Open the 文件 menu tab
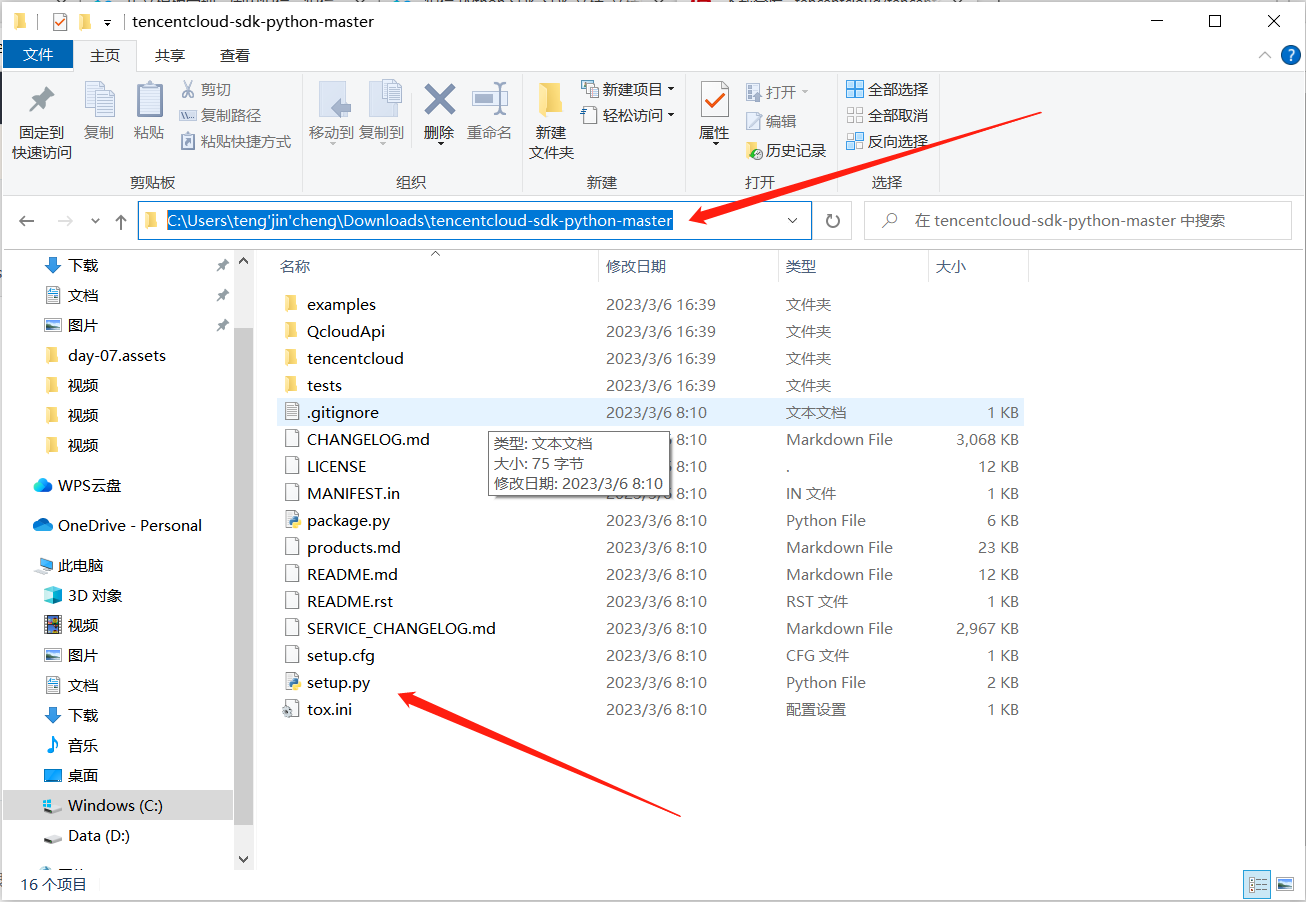Viewport: 1306px width, 902px height. 38,55
